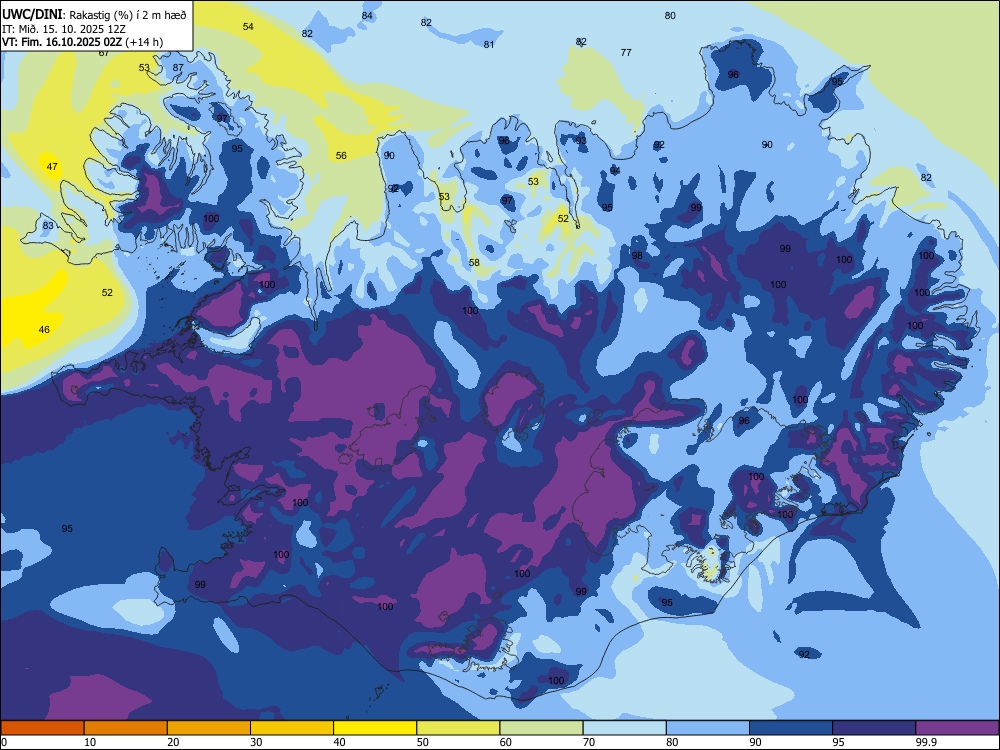Click the bright yellow 40–50 legend swatch
Screen dimensions: 1000x750
(375, 728)
